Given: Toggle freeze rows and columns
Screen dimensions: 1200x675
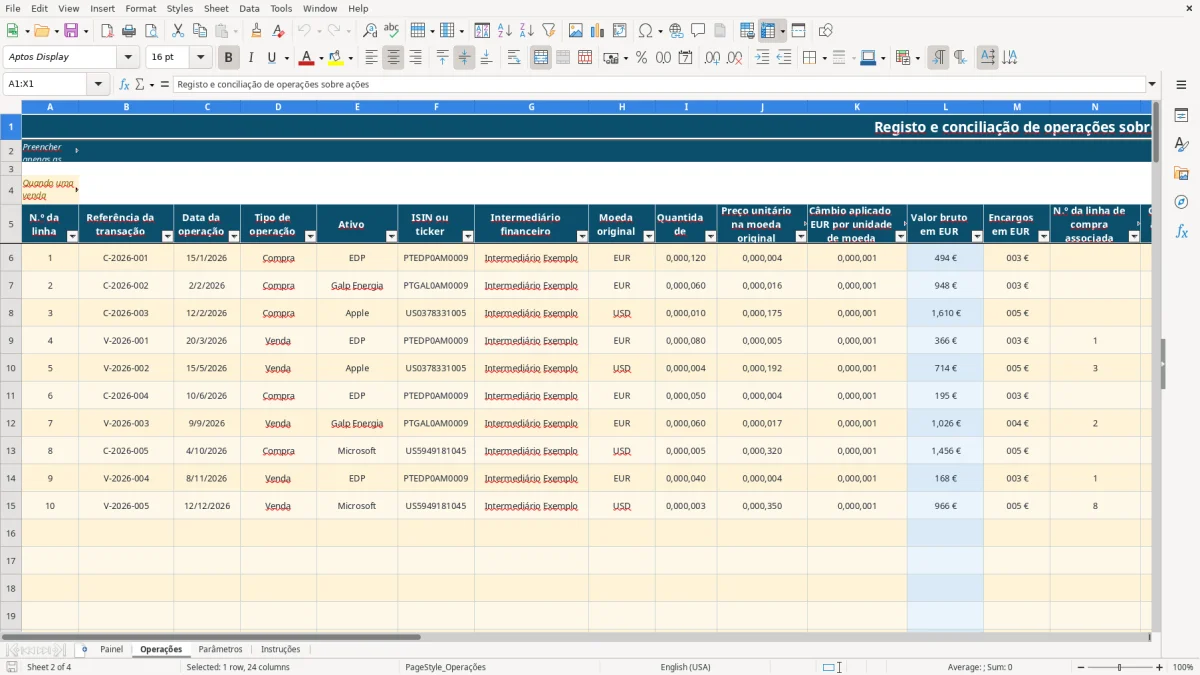Looking at the screenshot, I should click(x=768, y=31).
